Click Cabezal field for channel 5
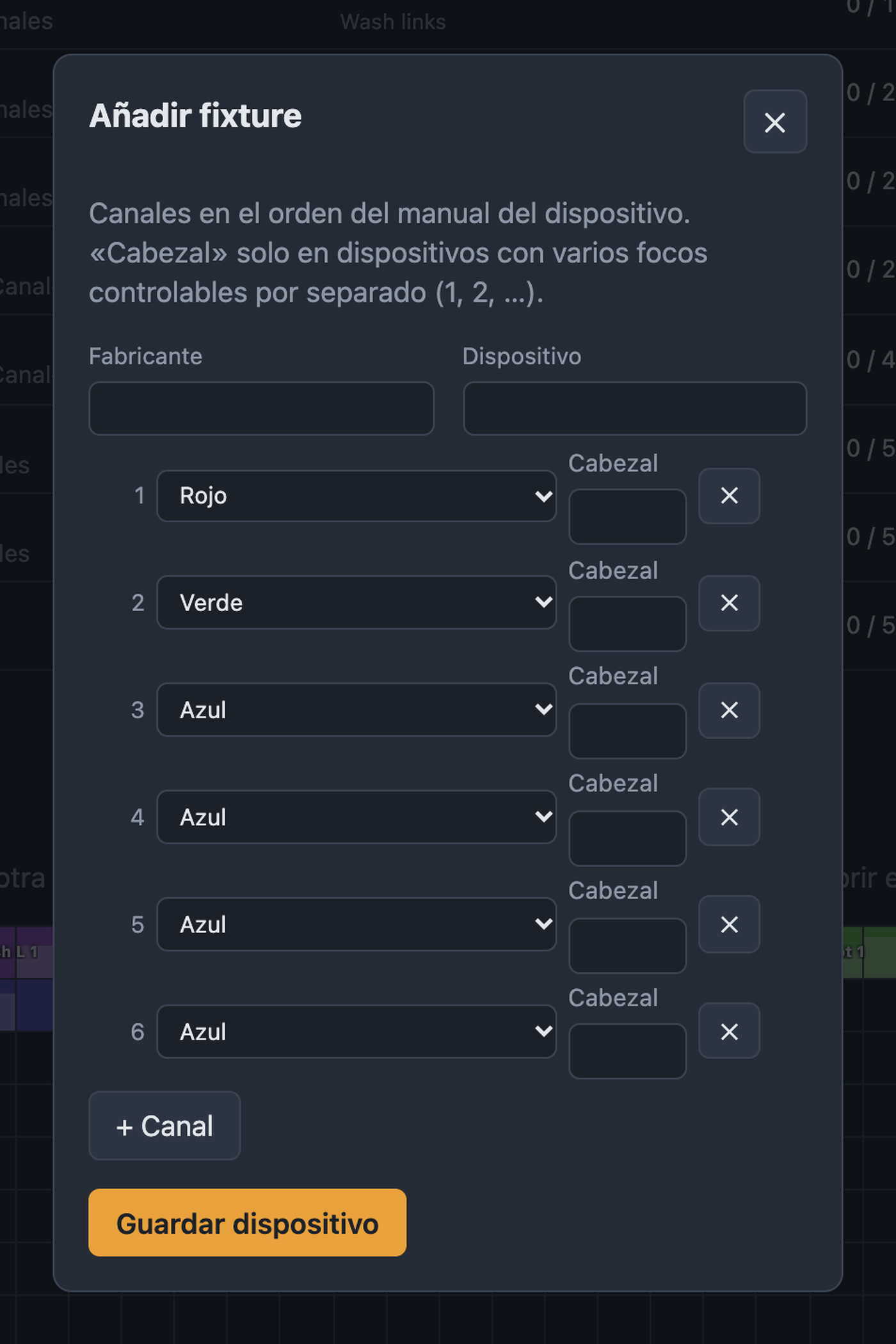 coord(627,946)
